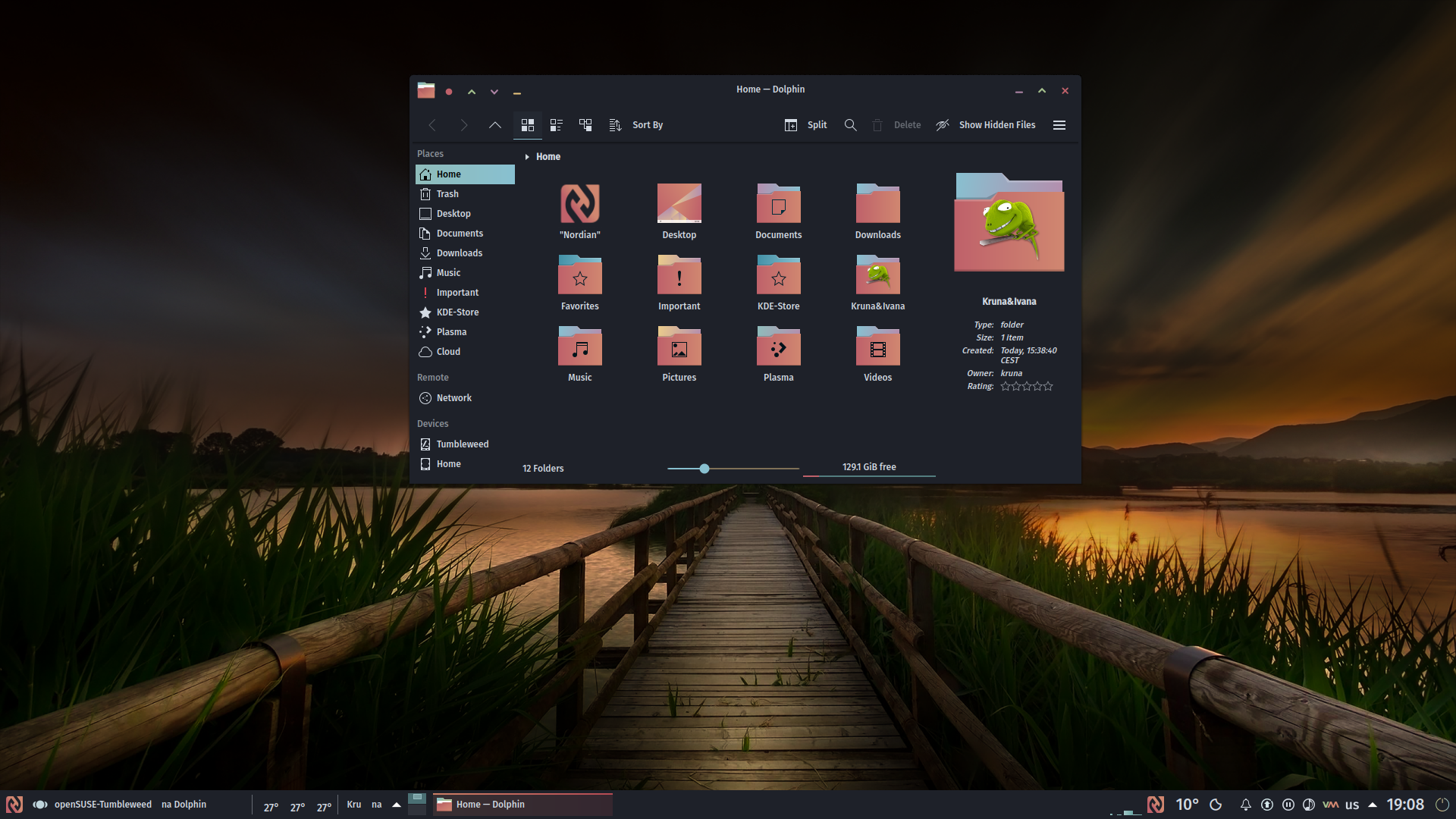Select Home in Places sidebar
Screen dimensions: 1456x819
(465, 174)
